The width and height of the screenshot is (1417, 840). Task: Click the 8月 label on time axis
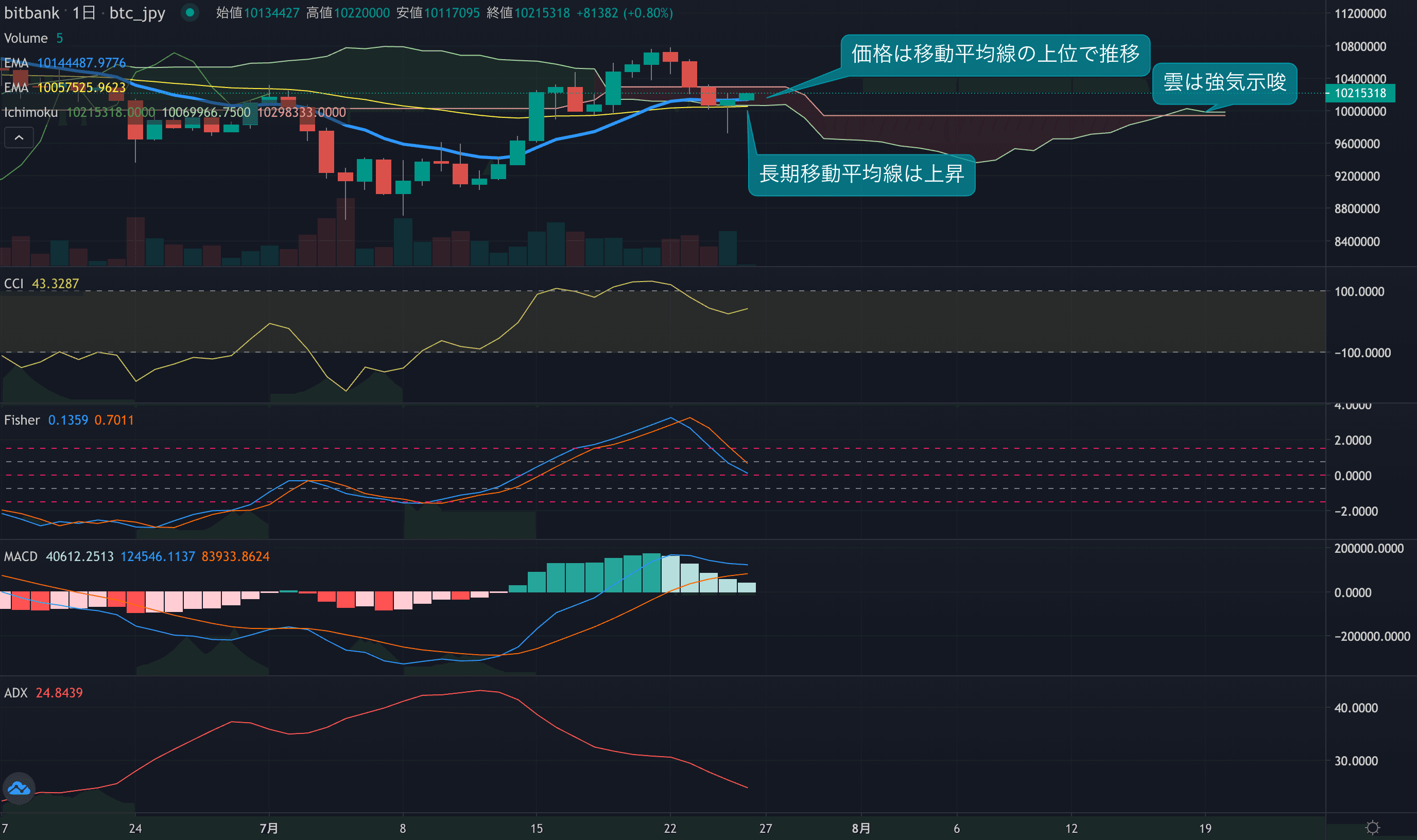860,828
